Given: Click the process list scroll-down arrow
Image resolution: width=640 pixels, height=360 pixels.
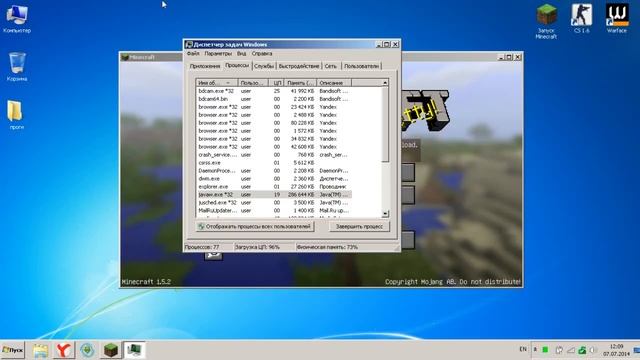Looking at the screenshot, I should [x=385, y=214].
